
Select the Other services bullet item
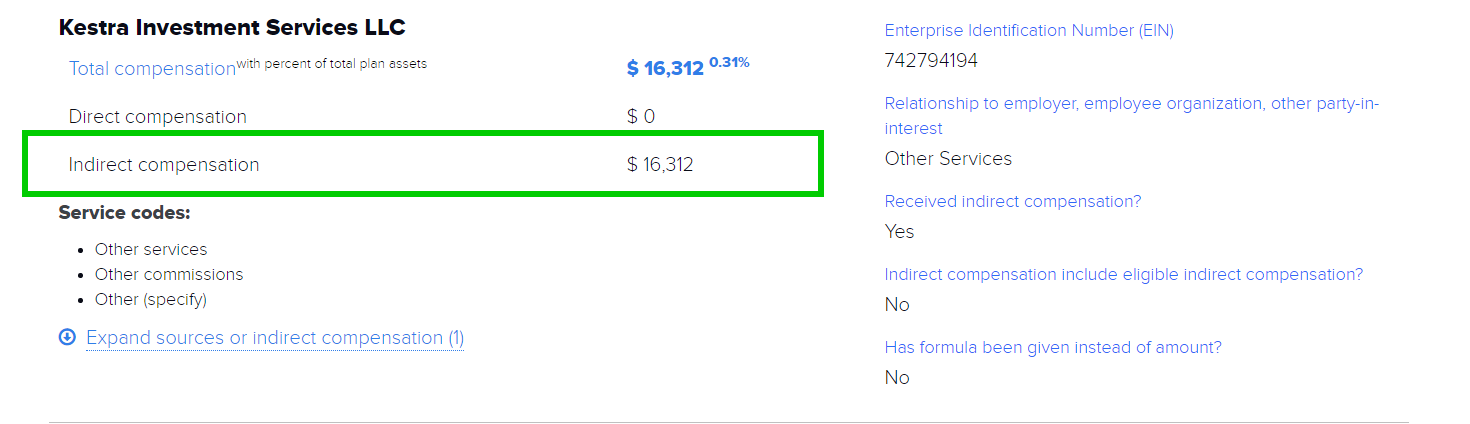tap(151, 249)
